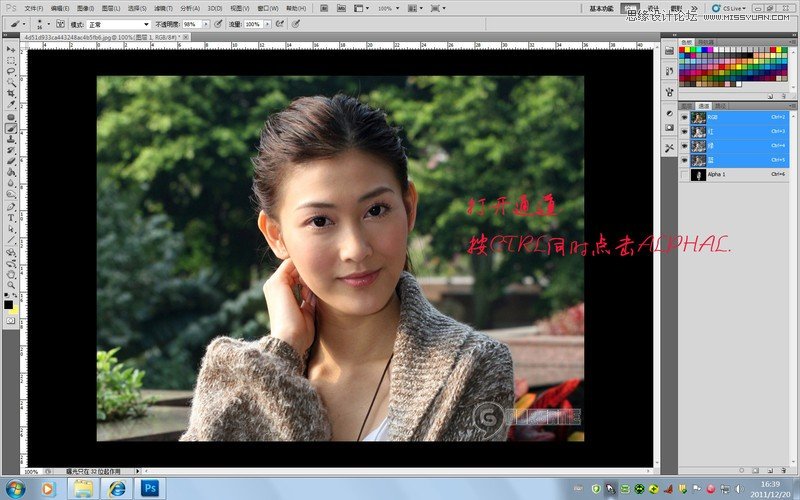Click the 基本功能 workspace button
Viewport: 800px width, 500px height.
[601, 8]
